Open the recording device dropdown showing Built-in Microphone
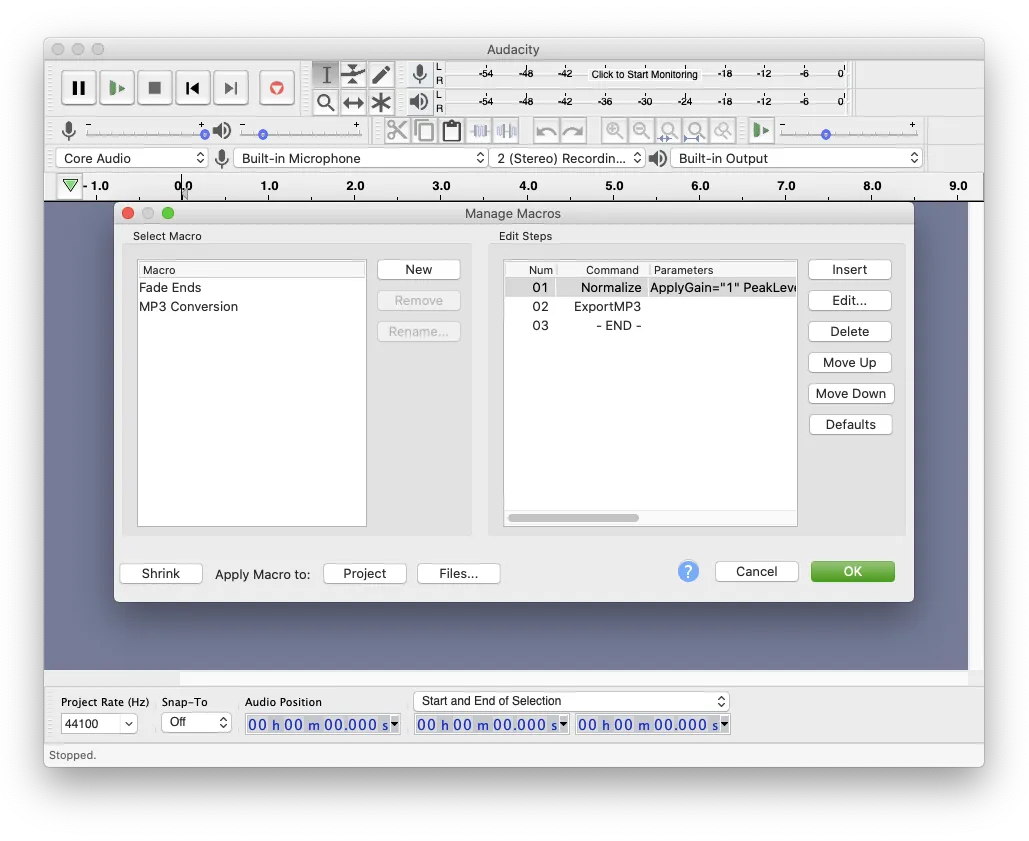 [x=361, y=157]
